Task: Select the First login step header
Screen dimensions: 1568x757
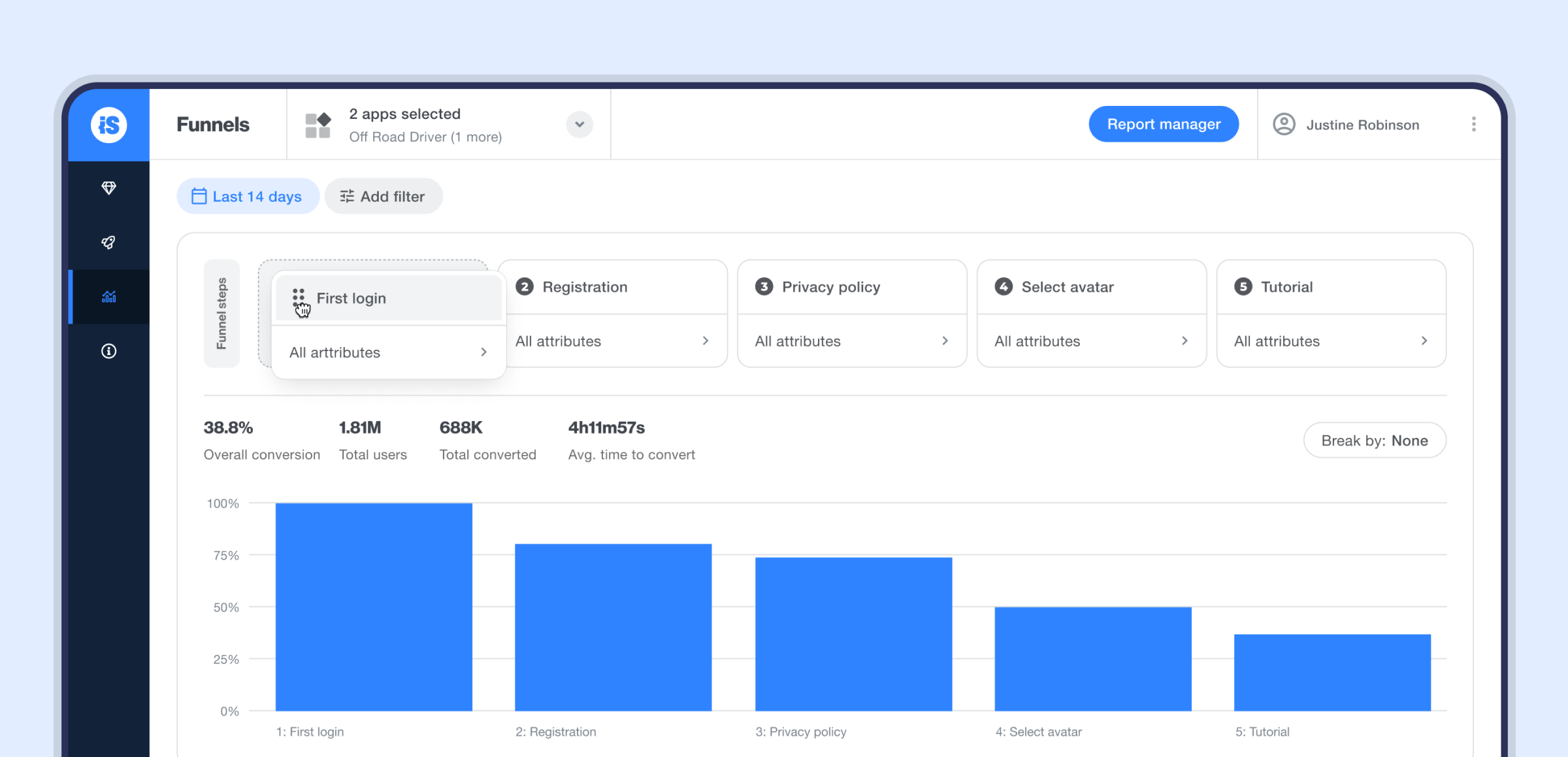Action: click(x=389, y=298)
